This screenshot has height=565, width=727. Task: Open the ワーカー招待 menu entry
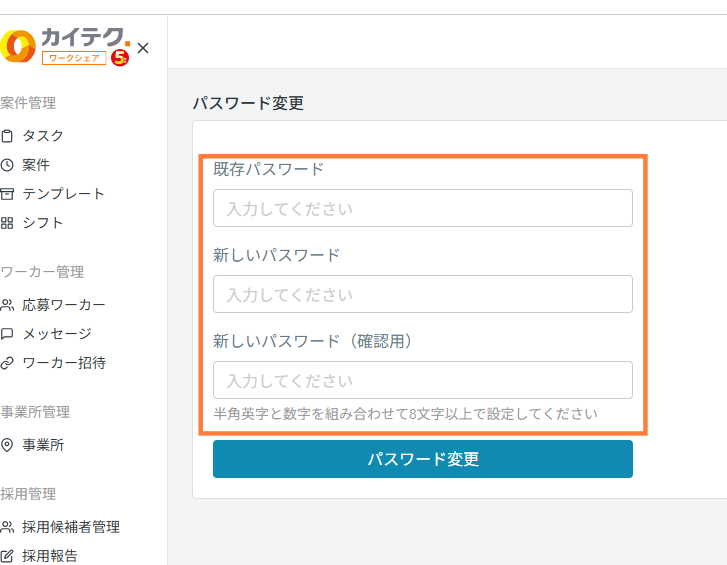click(x=64, y=363)
